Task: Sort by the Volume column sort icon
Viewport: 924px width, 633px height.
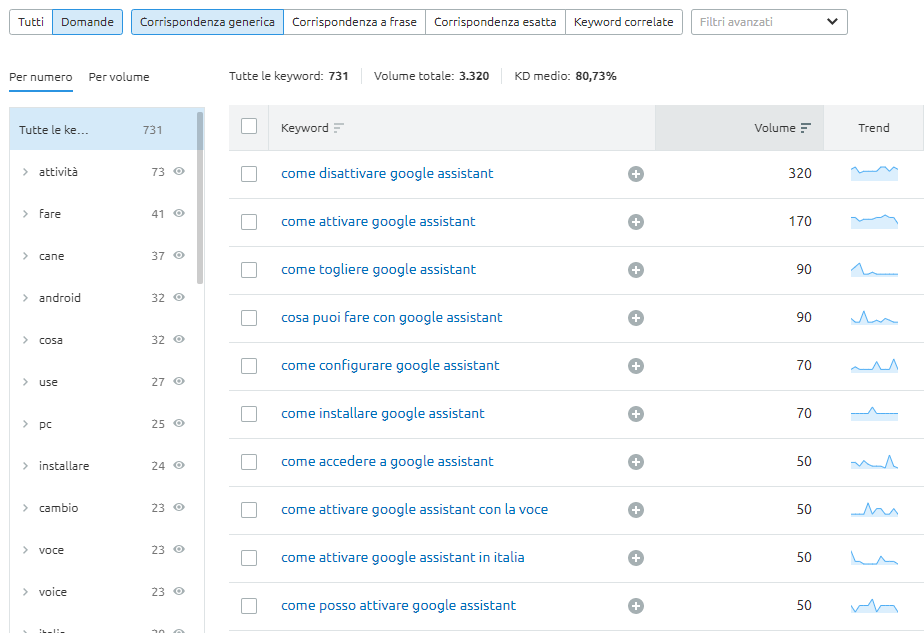Action: 806,128
